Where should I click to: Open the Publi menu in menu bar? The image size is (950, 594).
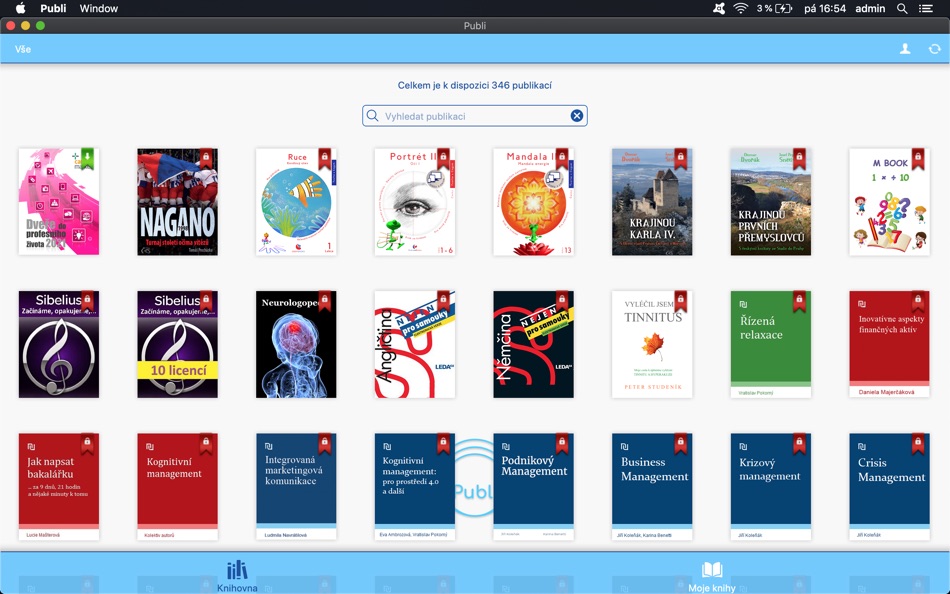point(53,8)
